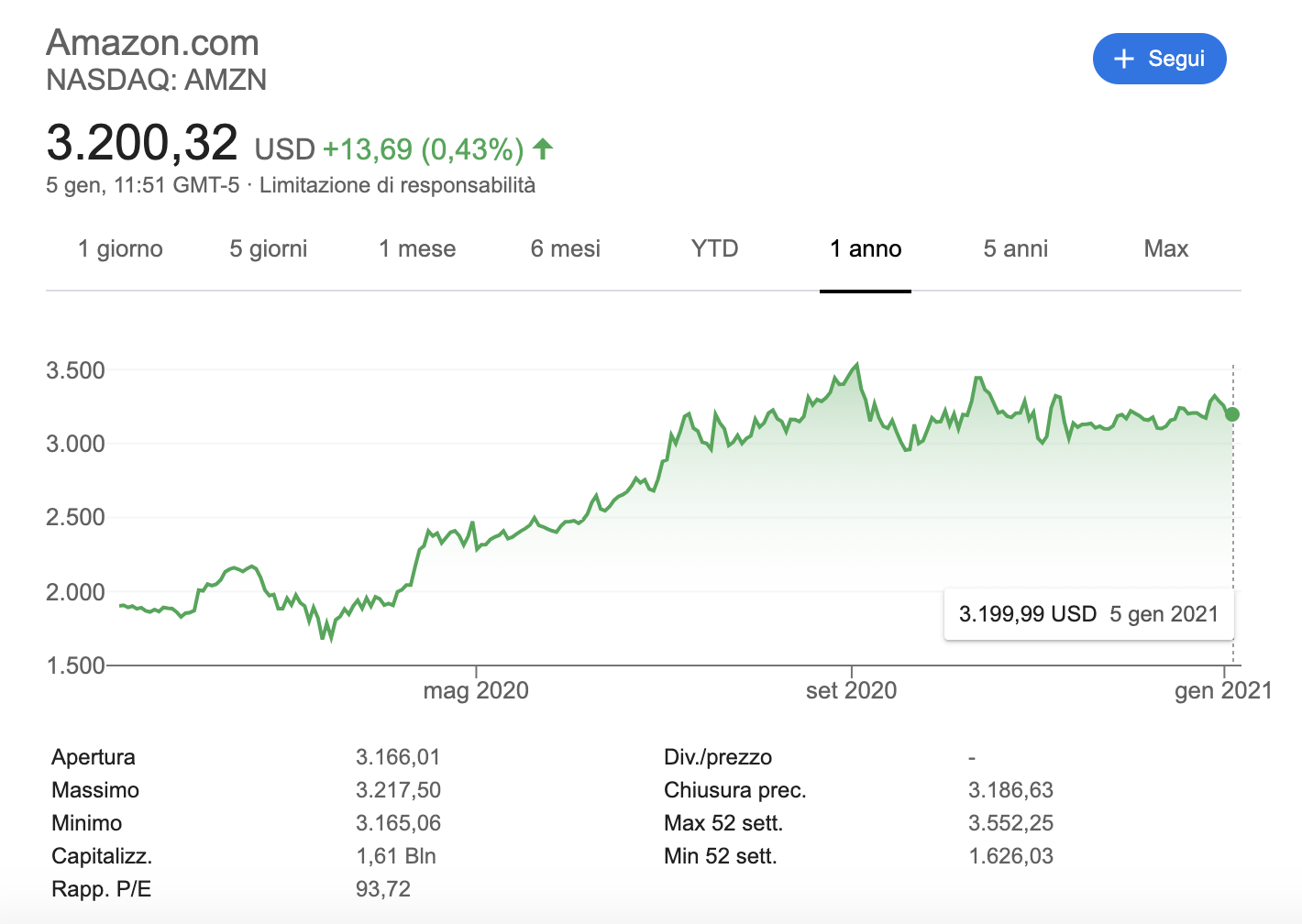Click the mag 2020 axis label
Viewport: 1302px width, 924px height.
(476, 690)
